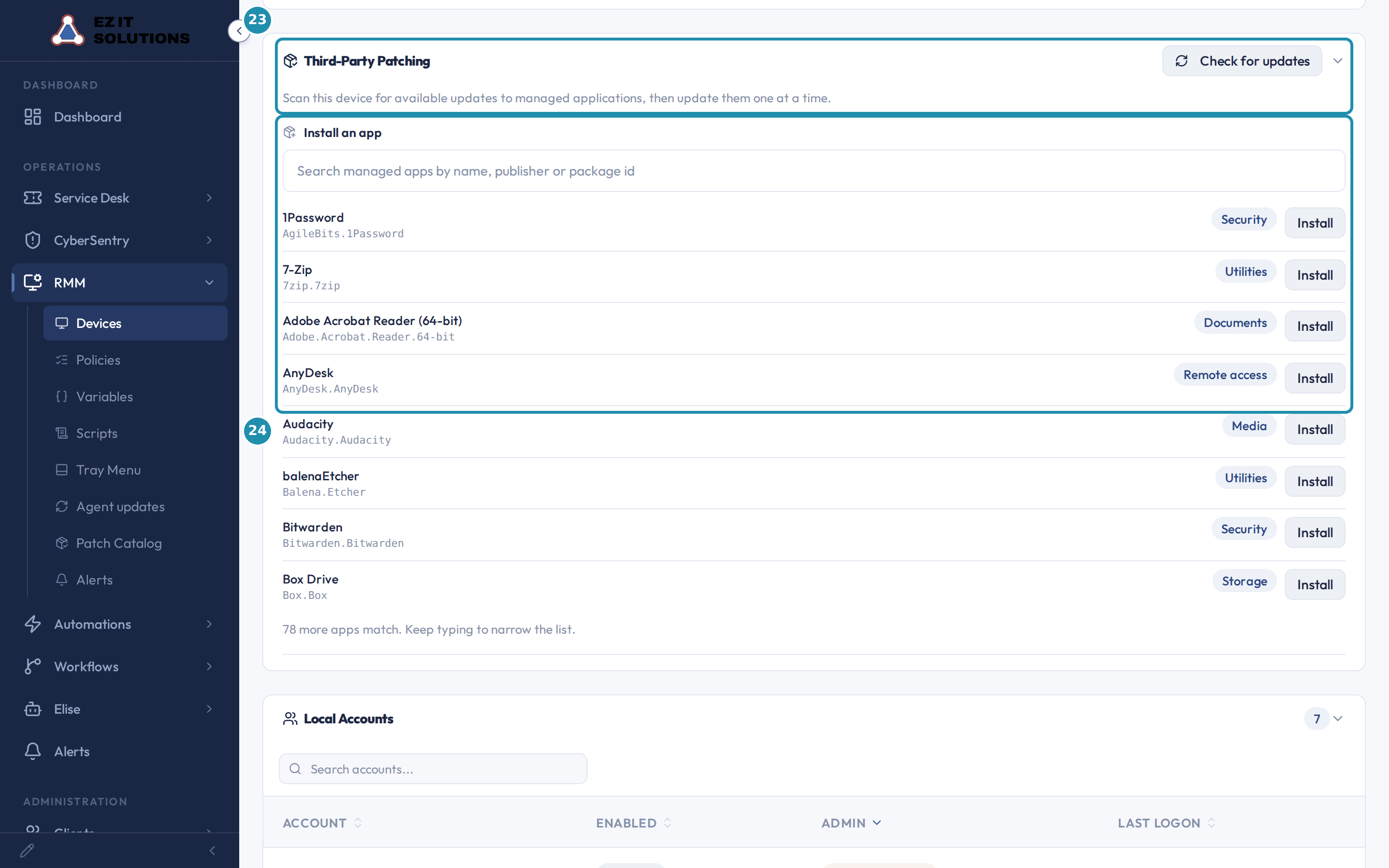Image resolution: width=1389 pixels, height=868 pixels.
Task: Click the Remote access tag on AnyDesk
Action: [x=1225, y=375]
